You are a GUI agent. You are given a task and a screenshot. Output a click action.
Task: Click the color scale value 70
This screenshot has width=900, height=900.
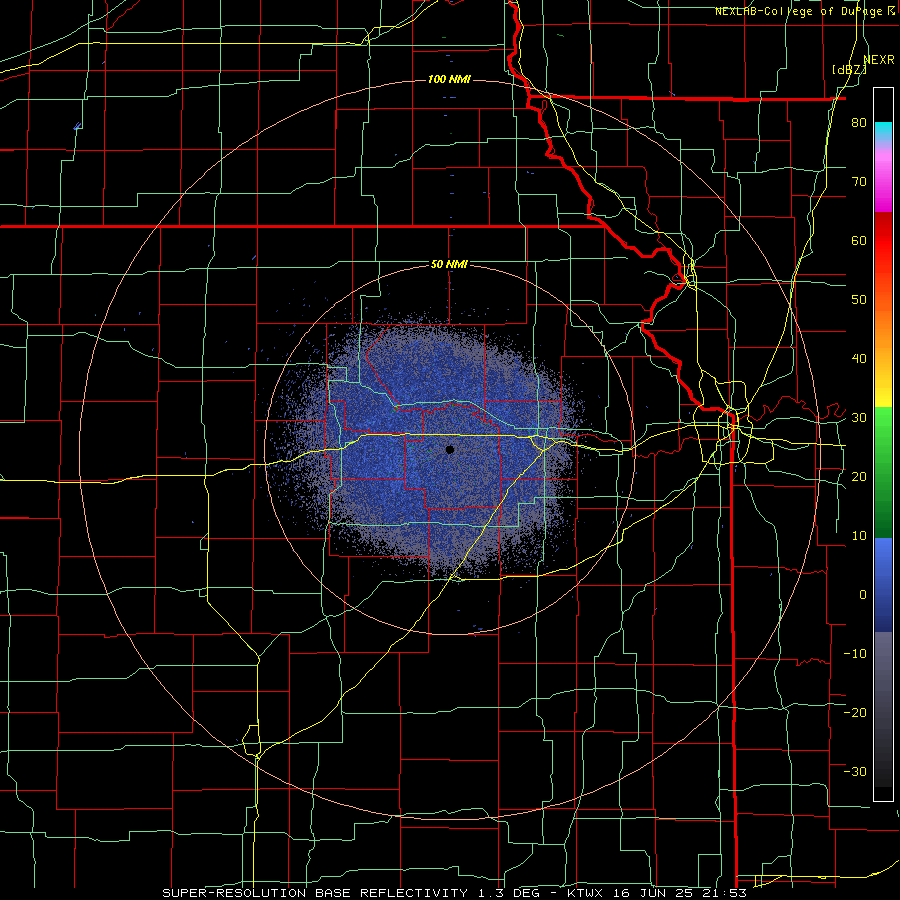pos(859,182)
